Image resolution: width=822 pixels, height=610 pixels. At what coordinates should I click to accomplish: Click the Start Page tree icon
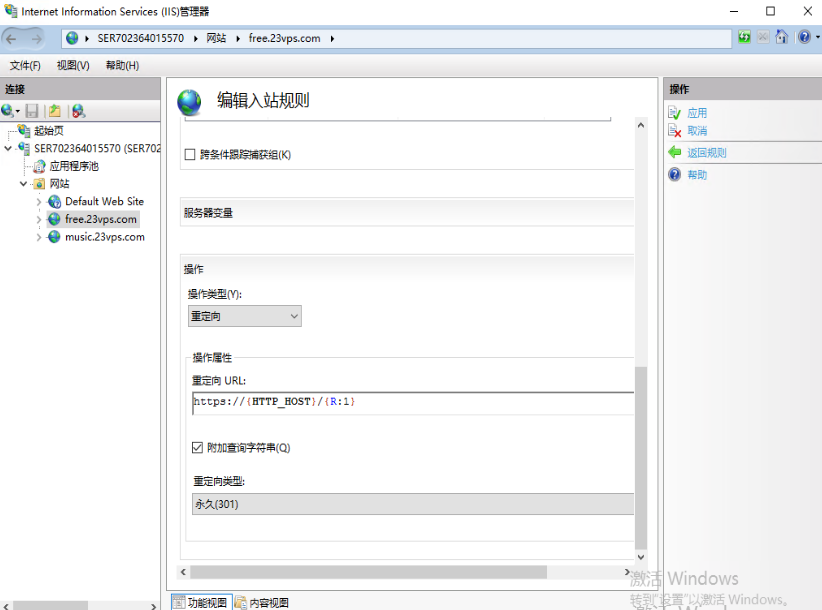tap(24, 130)
